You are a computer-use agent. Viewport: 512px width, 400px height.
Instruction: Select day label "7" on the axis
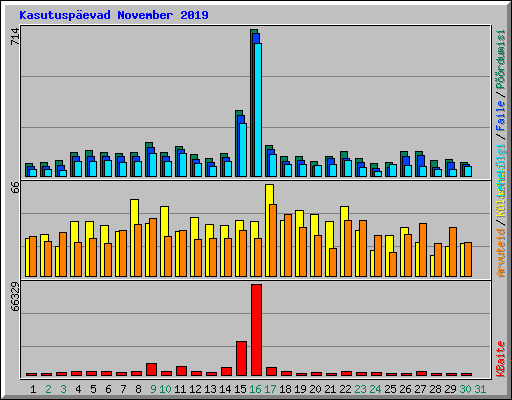[123, 389]
